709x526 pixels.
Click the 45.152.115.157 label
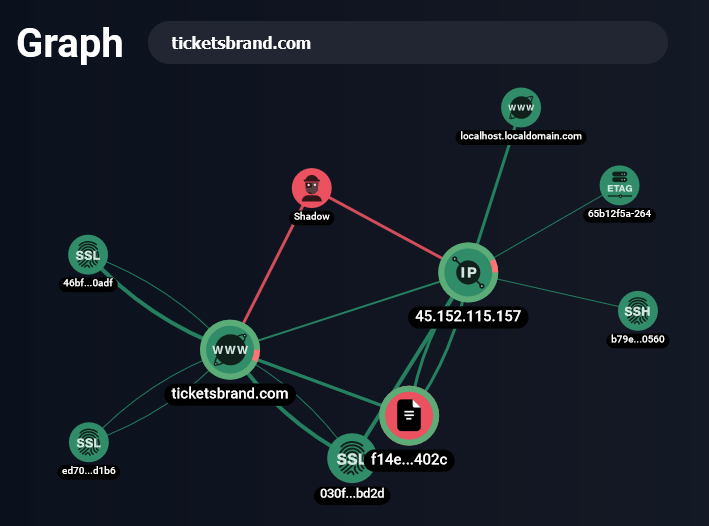click(468, 317)
